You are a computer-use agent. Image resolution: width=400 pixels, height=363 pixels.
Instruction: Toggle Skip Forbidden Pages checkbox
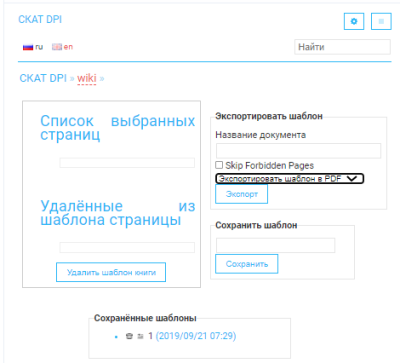tap(219, 165)
